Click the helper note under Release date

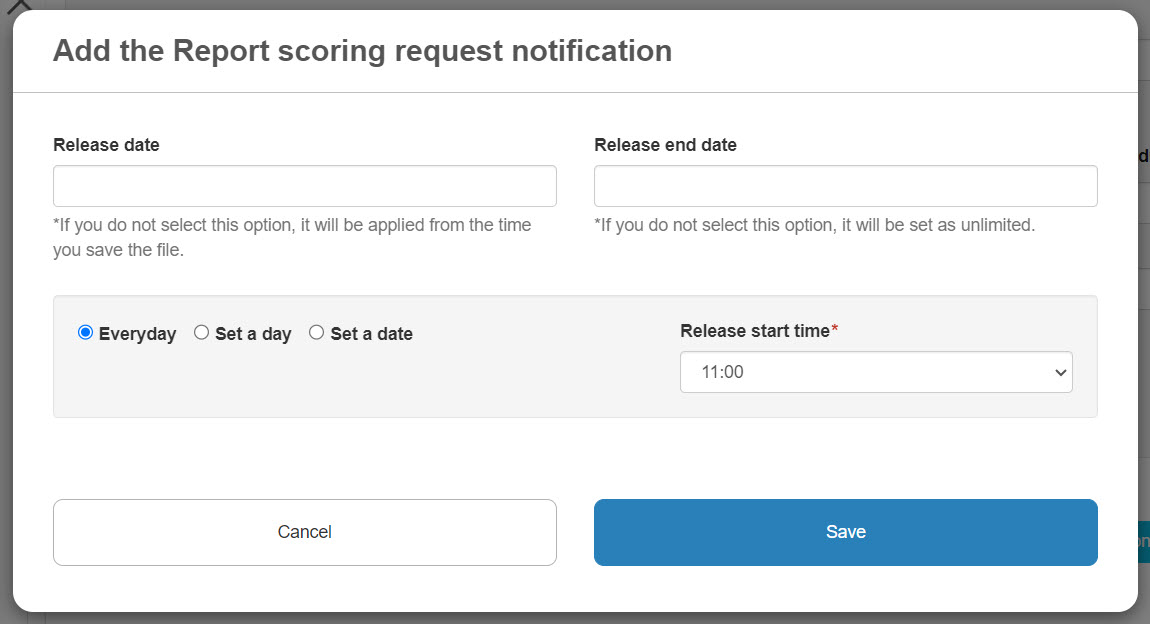tap(292, 237)
